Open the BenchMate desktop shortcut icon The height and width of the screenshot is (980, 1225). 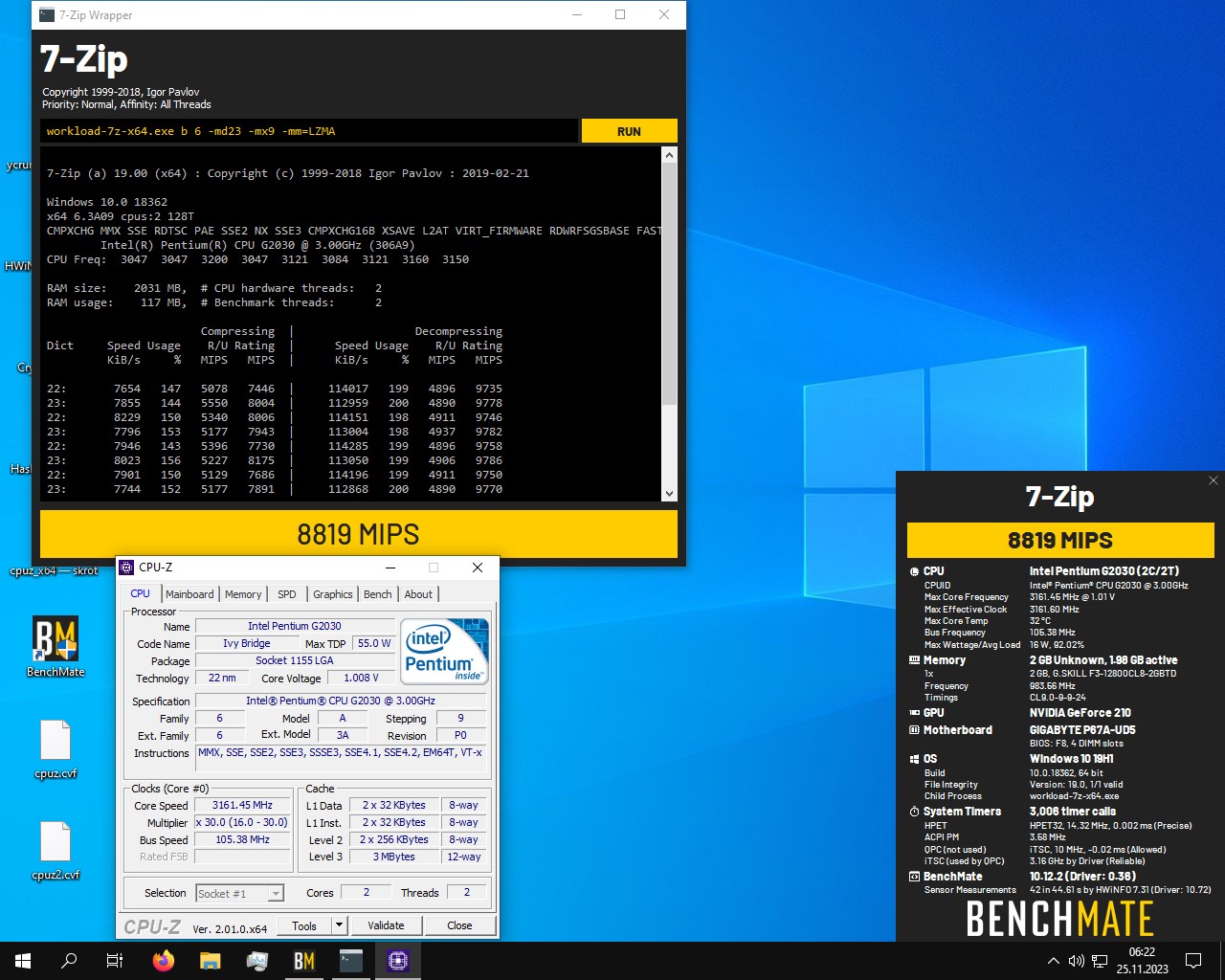point(56,647)
